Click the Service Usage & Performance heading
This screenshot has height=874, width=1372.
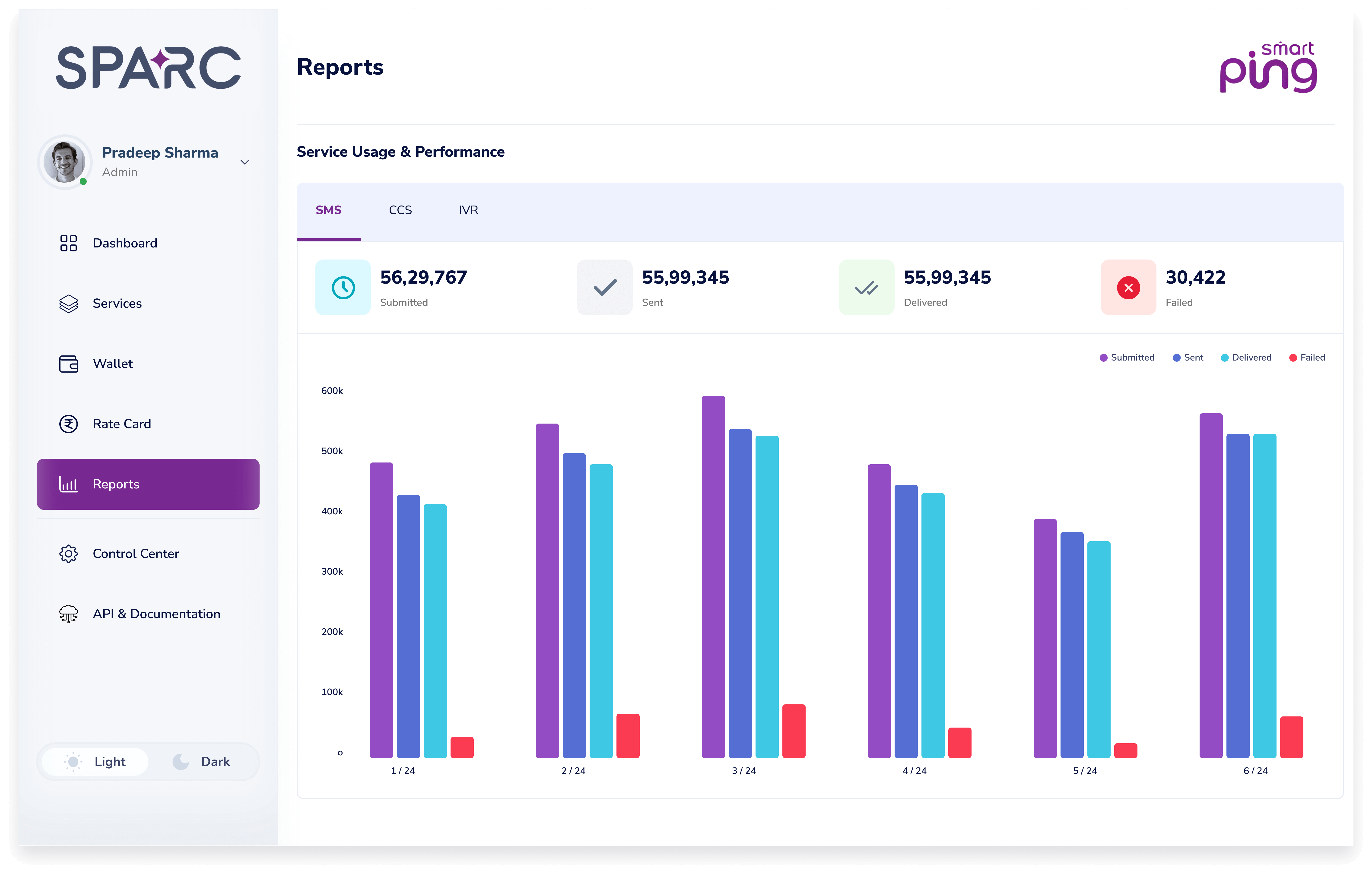400,152
